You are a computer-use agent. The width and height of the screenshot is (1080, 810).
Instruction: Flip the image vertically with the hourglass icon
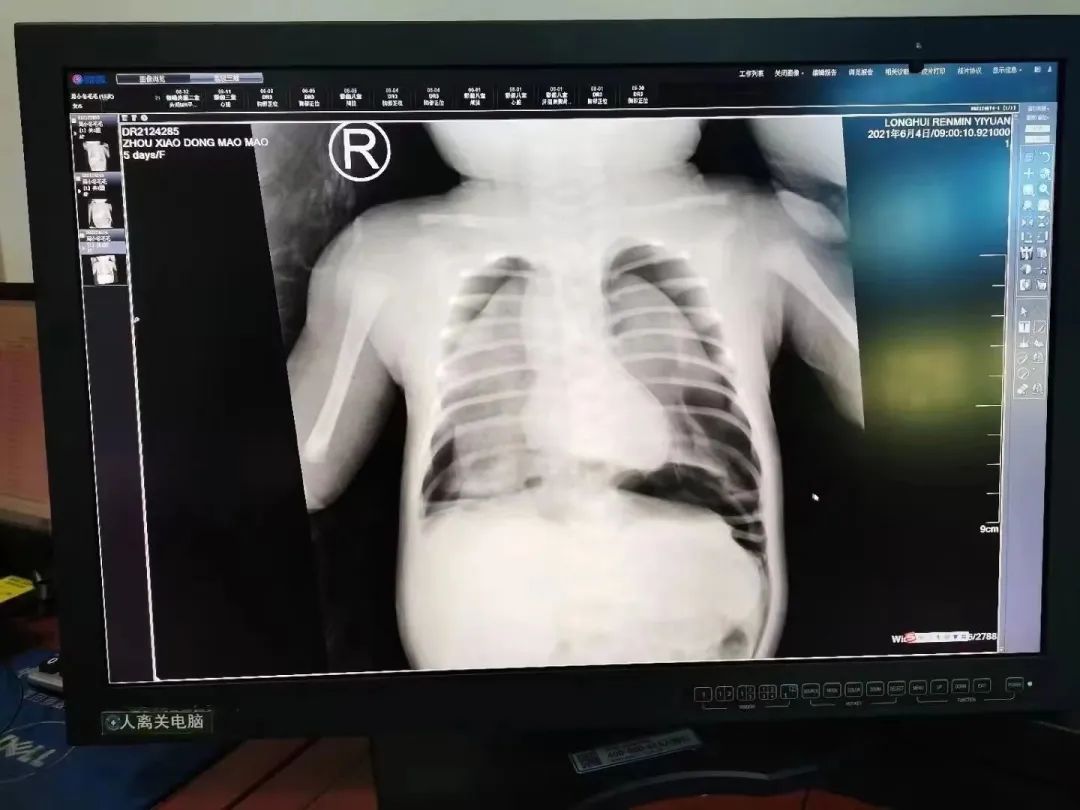(x=1044, y=222)
